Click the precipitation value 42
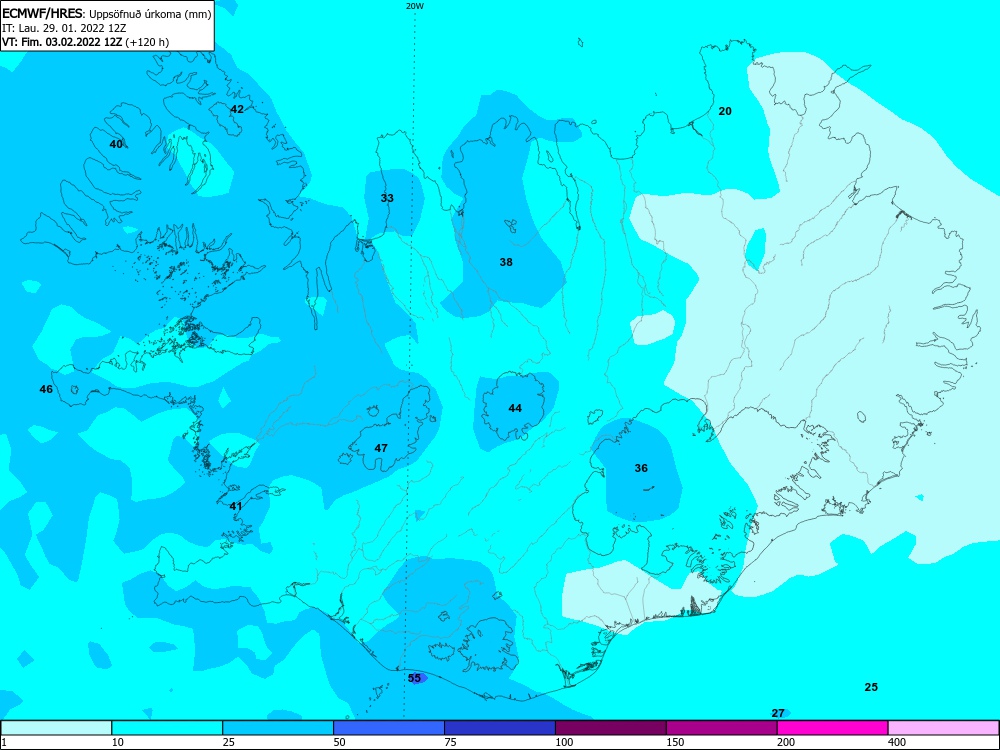 (237, 109)
